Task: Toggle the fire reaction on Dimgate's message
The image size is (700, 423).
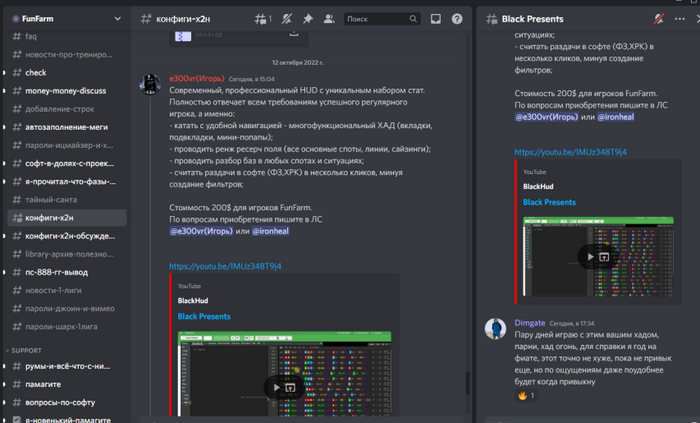Action: [526, 395]
